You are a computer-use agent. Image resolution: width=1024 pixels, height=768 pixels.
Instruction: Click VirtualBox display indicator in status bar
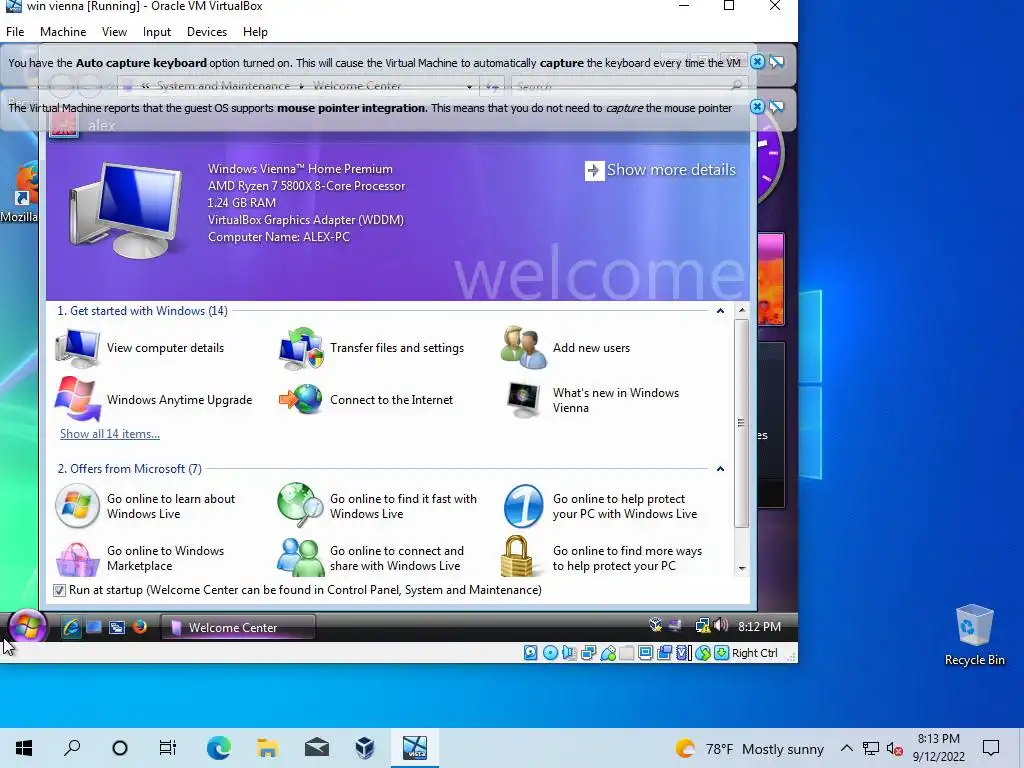(645, 653)
